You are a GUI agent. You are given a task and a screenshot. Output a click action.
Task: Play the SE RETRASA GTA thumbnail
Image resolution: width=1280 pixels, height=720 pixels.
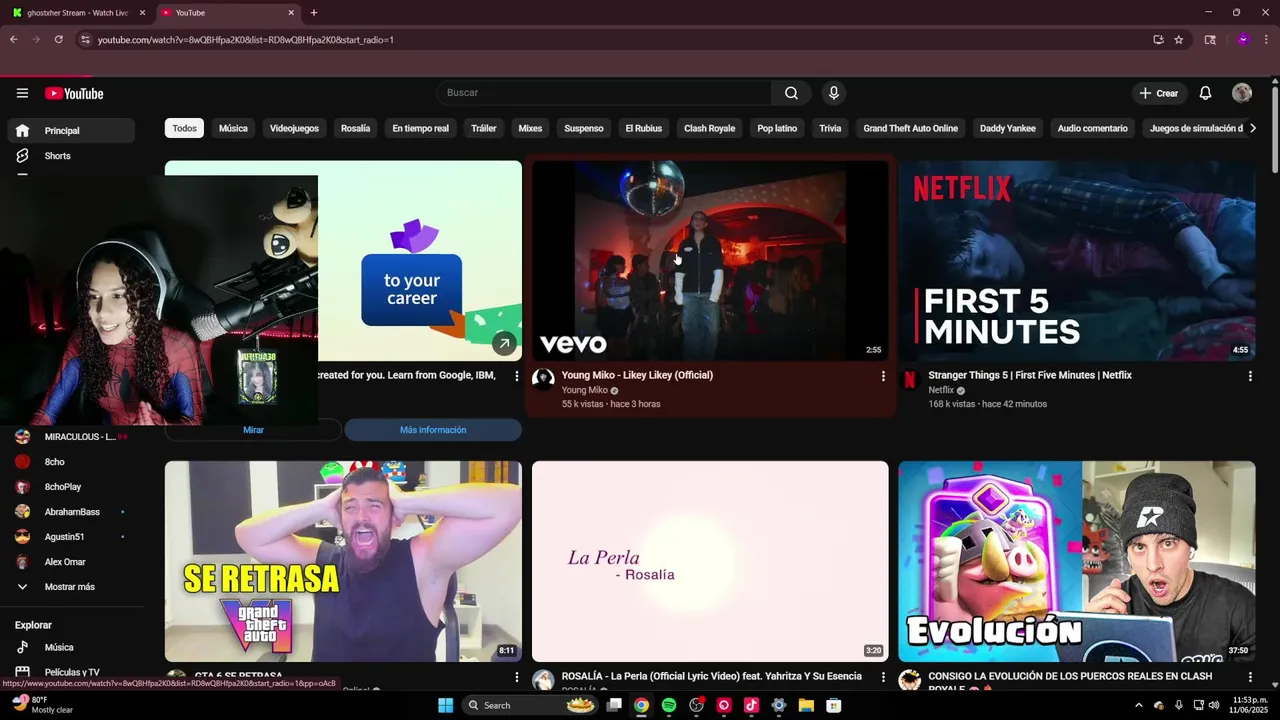[x=343, y=561]
